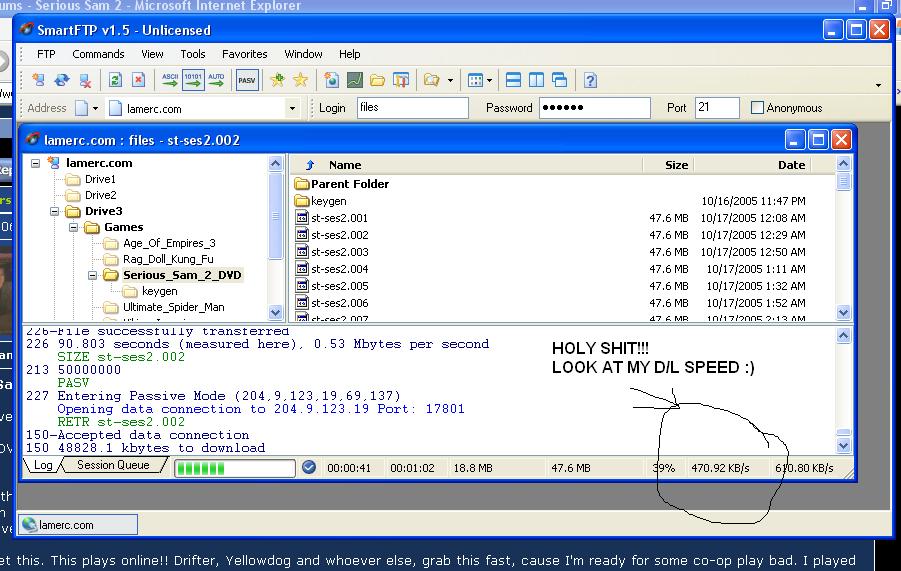This screenshot has width=901, height=571.
Task: Cascade the windows
Action: coord(559,80)
